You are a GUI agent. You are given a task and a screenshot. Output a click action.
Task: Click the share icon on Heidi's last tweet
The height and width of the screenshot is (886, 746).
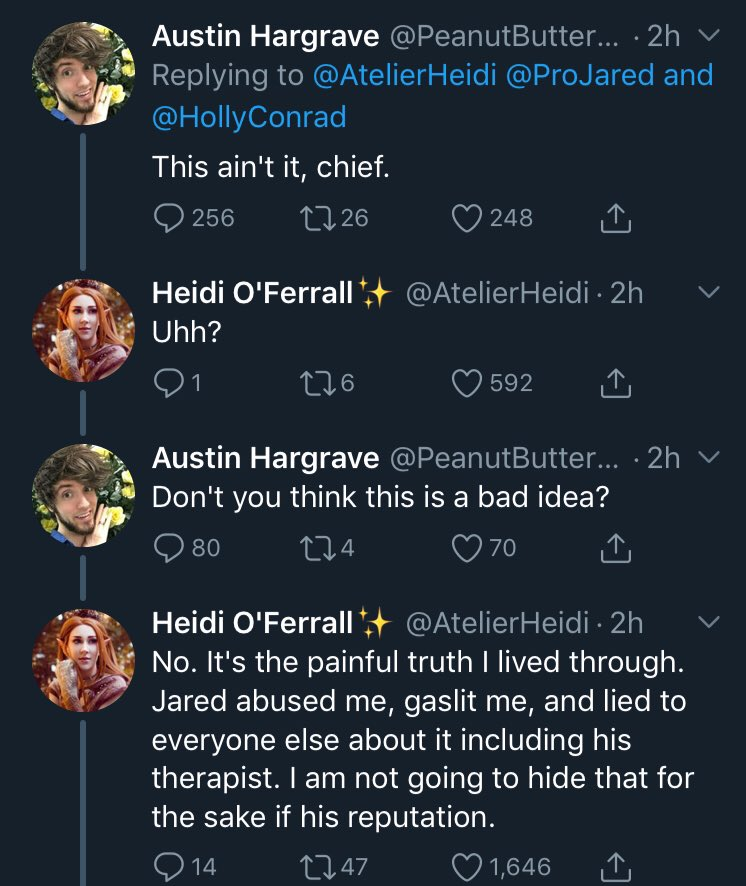click(x=617, y=866)
